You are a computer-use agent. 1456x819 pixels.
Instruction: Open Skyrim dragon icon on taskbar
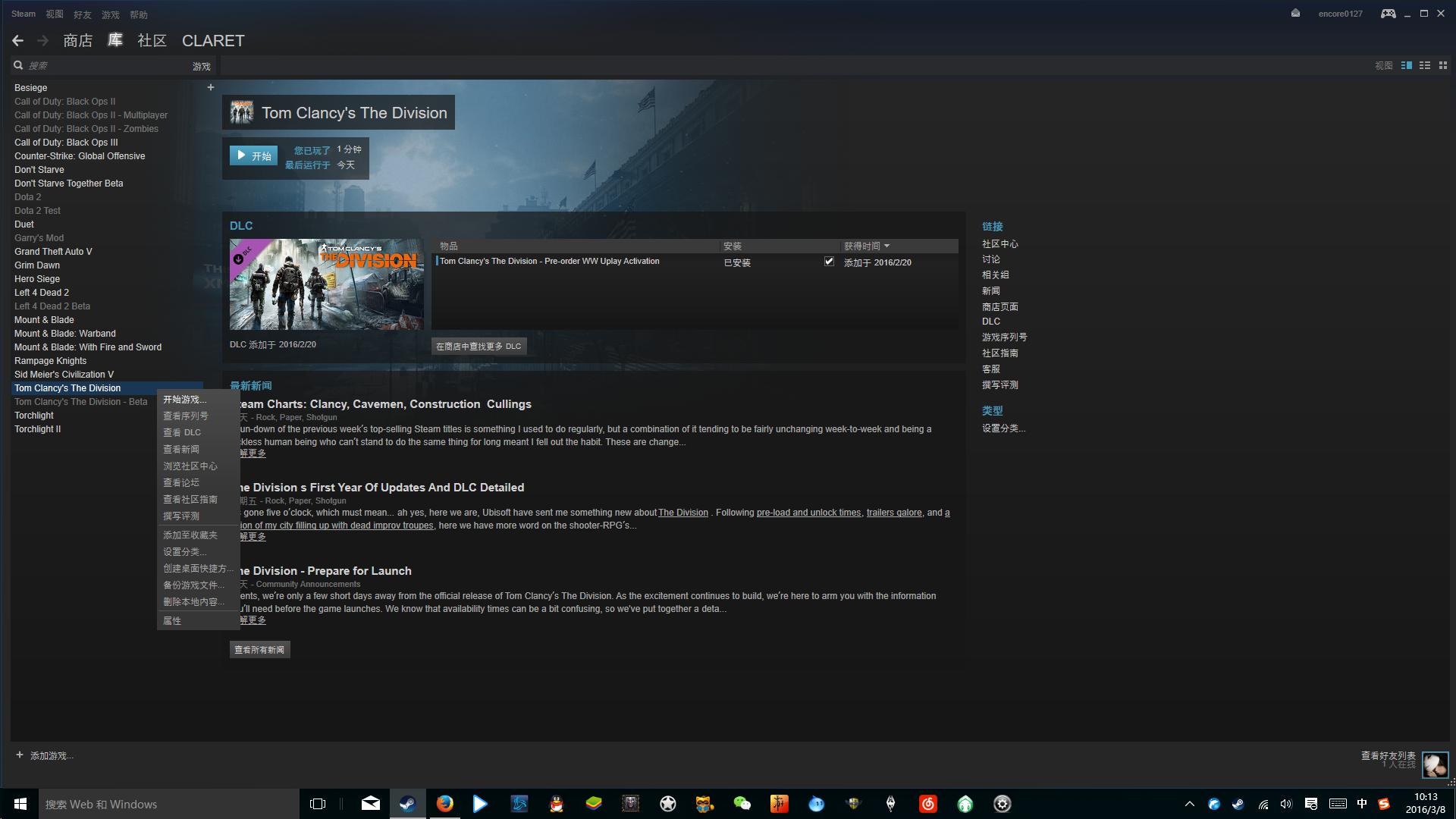(891, 804)
